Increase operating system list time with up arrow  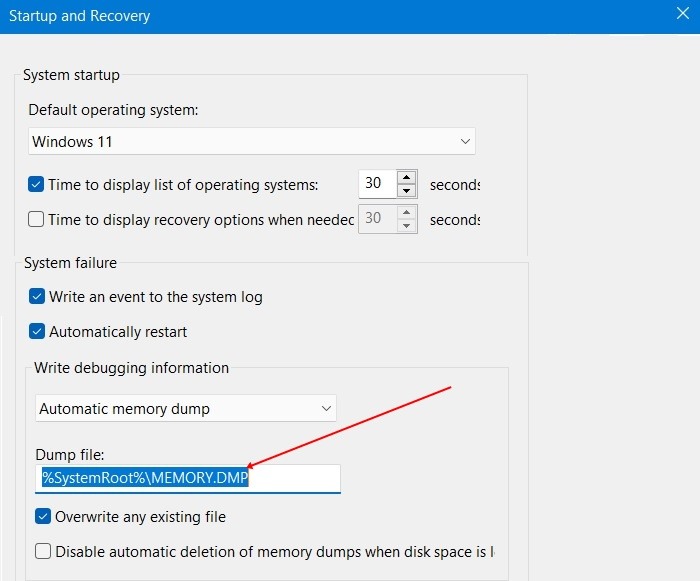pos(406,178)
